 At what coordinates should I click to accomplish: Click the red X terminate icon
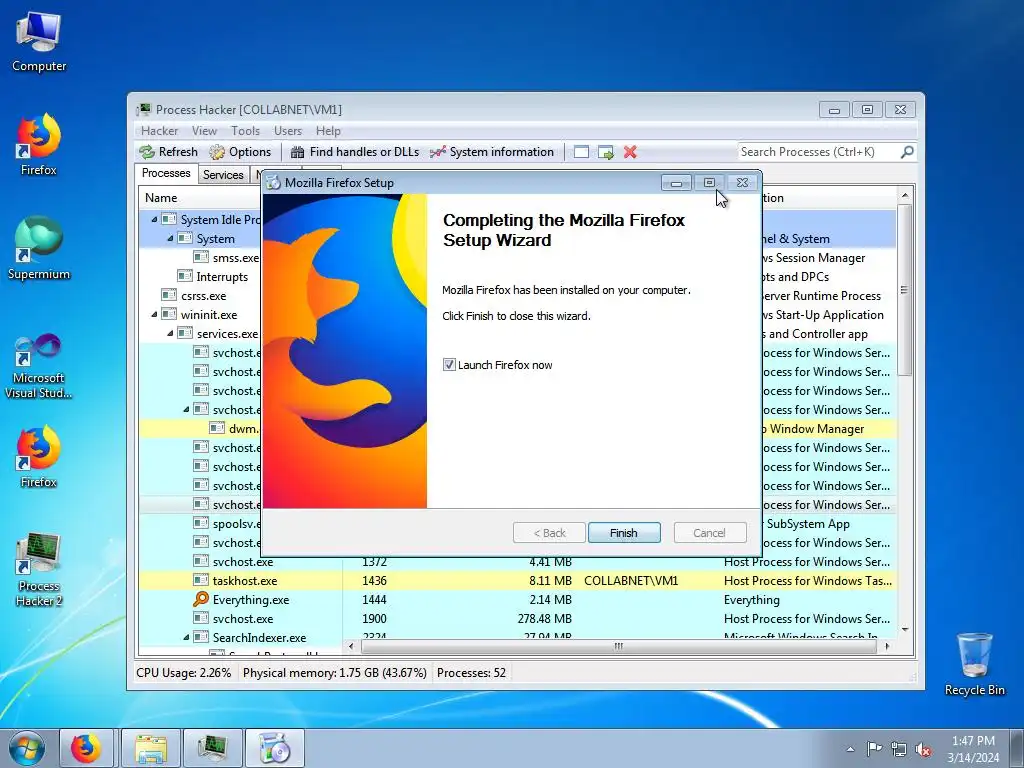click(630, 152)
